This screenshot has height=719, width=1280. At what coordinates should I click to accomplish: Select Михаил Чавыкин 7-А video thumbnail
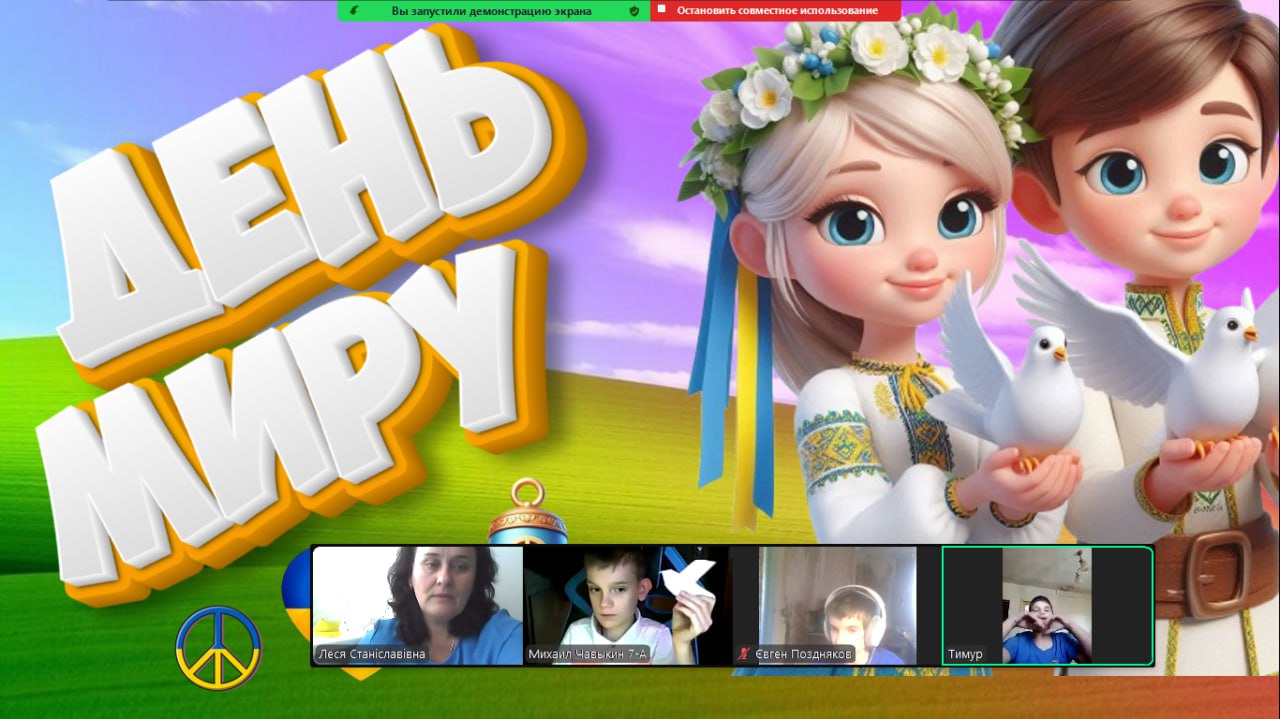click(626, 606)
